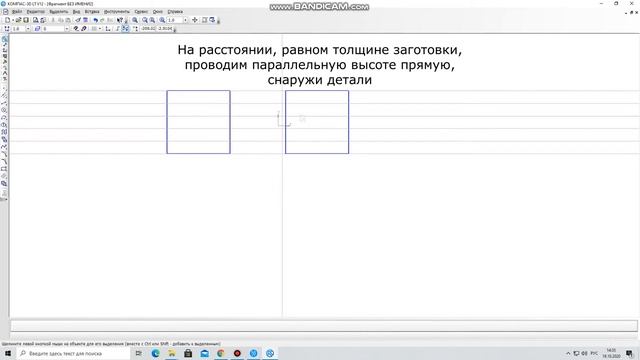Open the Выделить menu

[59, 11]
